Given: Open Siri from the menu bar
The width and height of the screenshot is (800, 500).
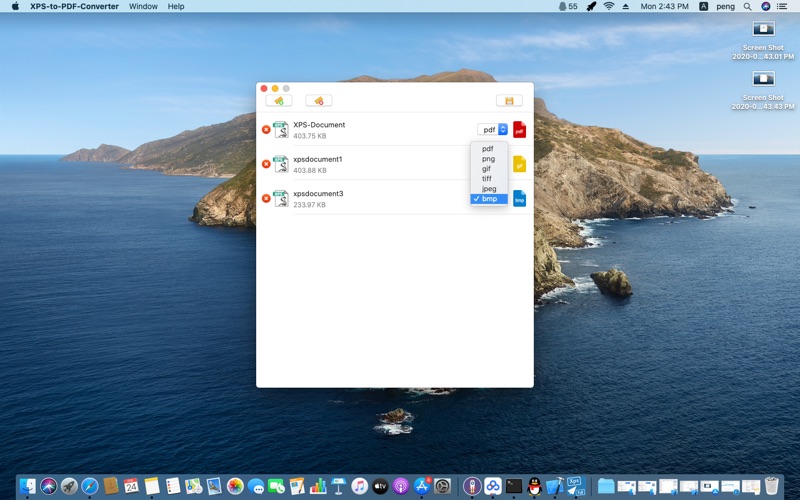Looking at the screenshot, I should (x=765, y=6).
